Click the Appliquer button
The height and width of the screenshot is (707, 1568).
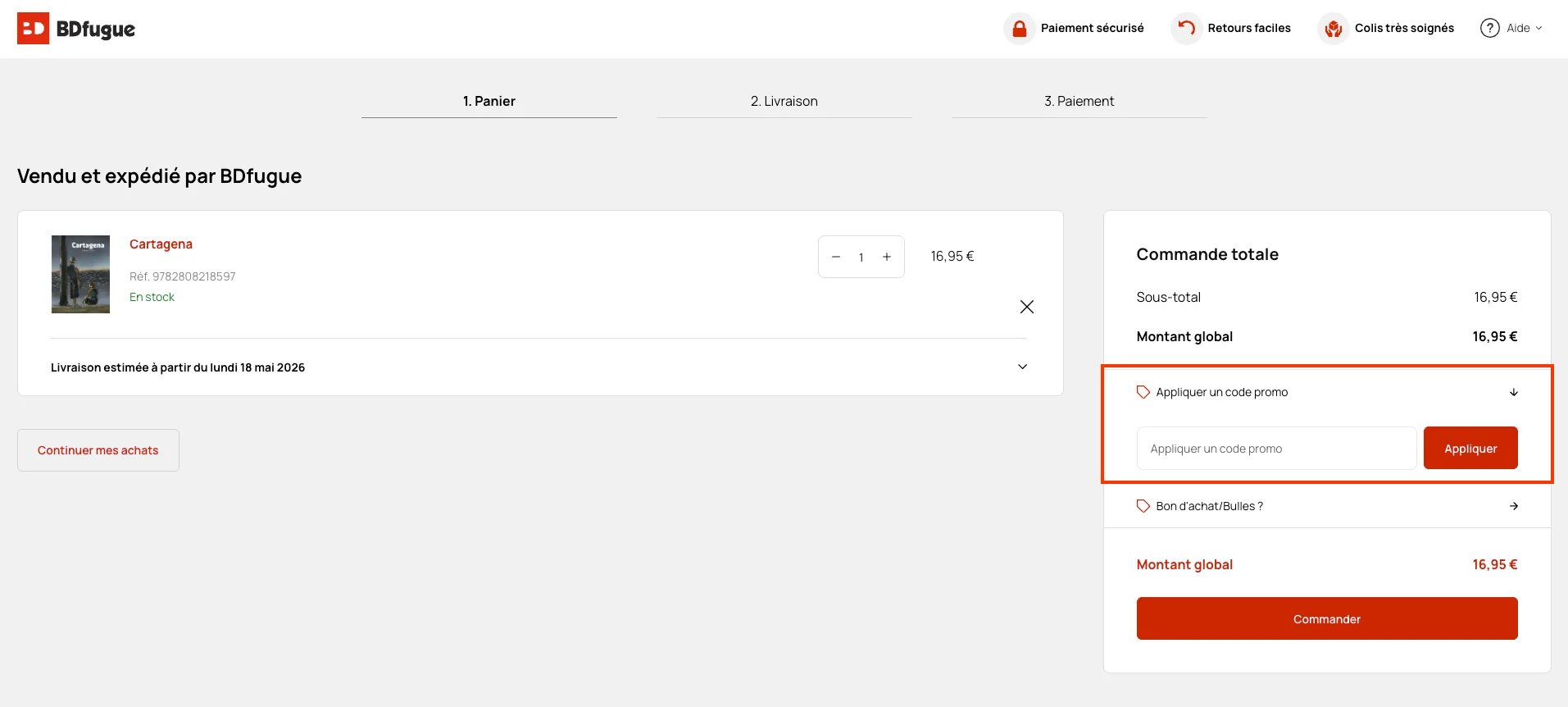pos(1470,448)
